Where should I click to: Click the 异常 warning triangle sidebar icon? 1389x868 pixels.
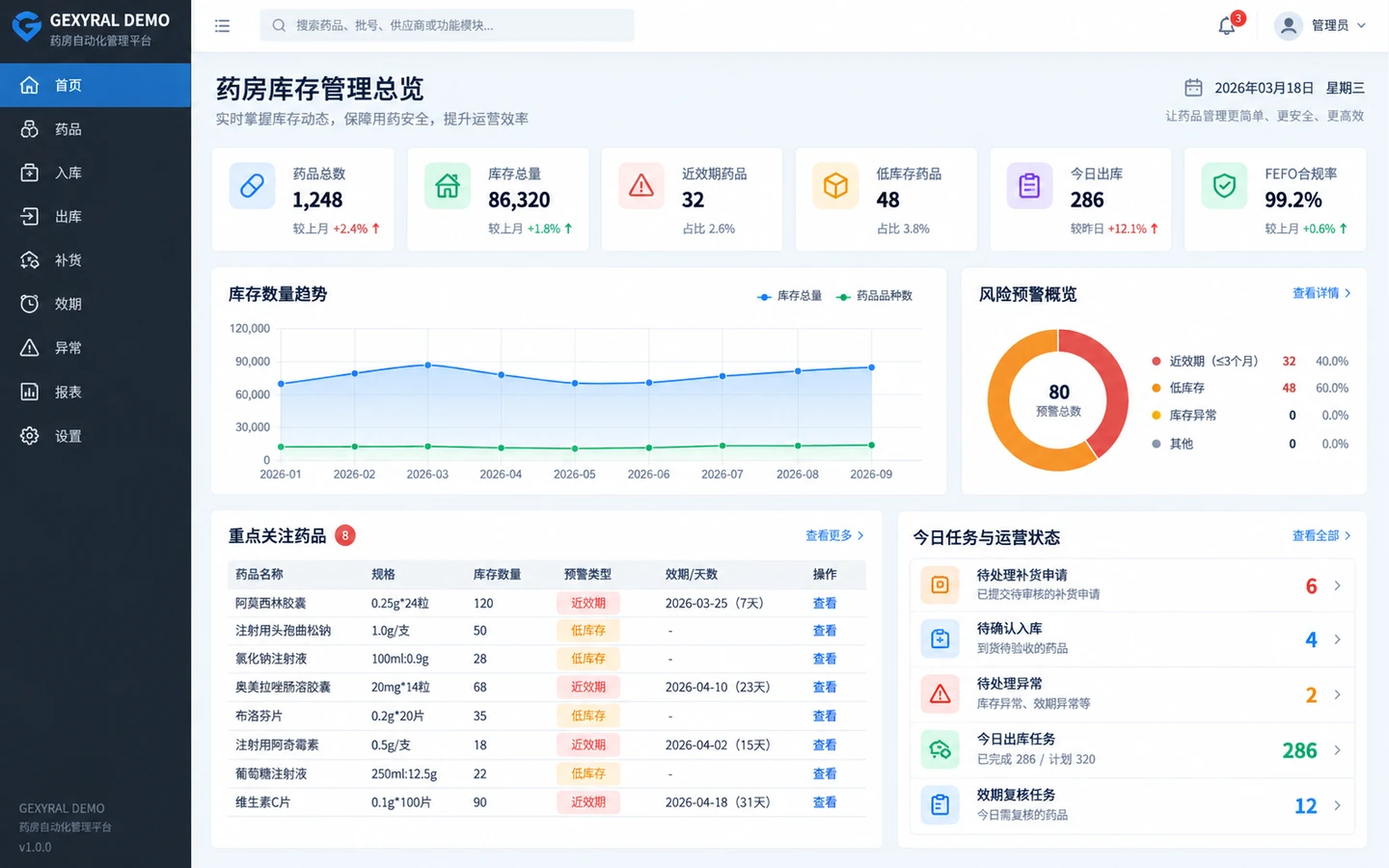pos(30,347)
